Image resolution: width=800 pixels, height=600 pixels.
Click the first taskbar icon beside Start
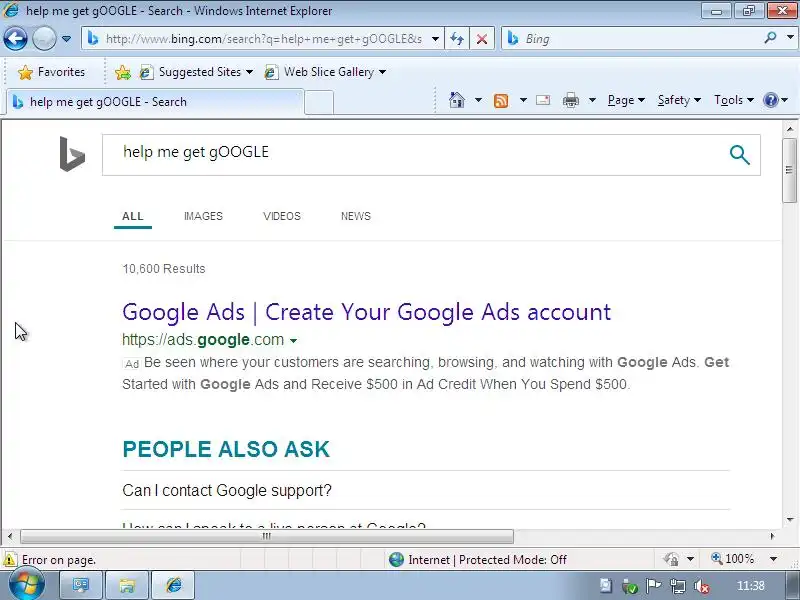click(81, 585)
